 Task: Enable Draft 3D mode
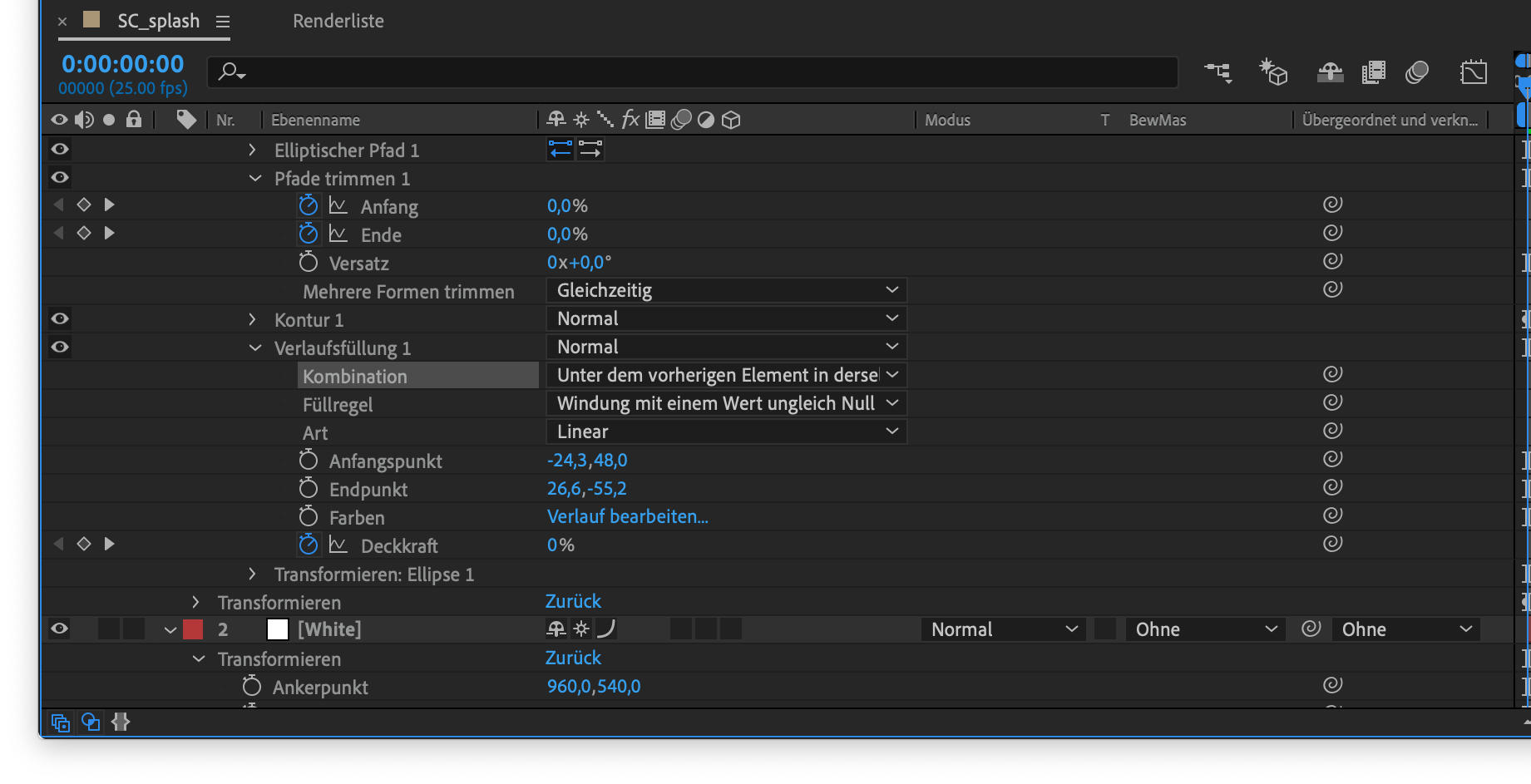coord(1273,72)
